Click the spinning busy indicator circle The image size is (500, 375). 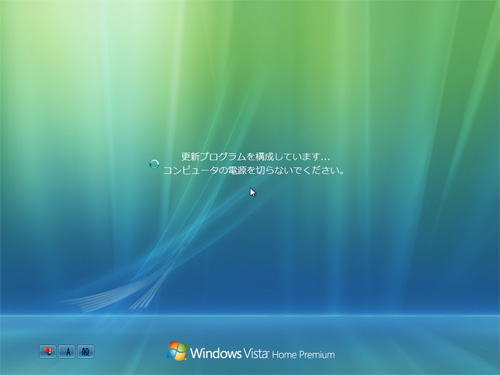[154, 164]
